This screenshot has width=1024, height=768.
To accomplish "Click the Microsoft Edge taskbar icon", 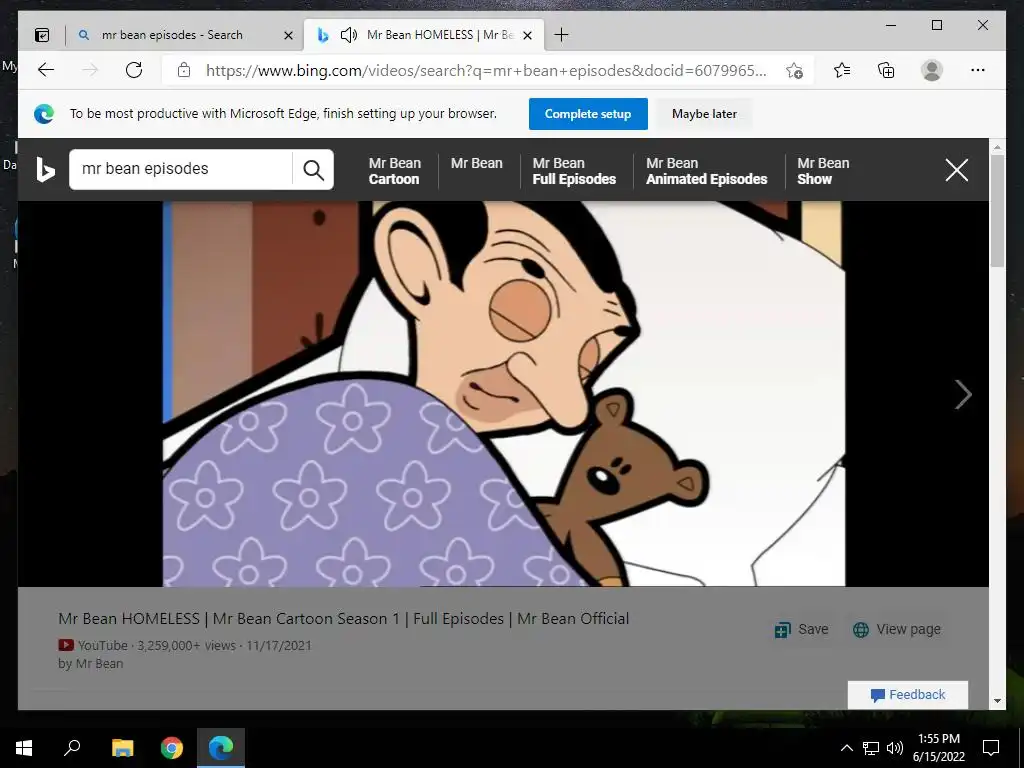I will 221,748.
